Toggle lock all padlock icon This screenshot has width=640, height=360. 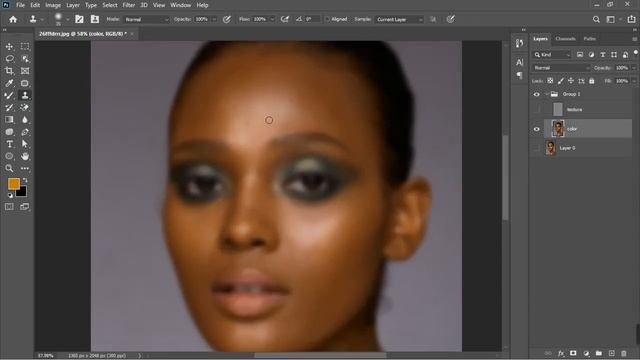[592, 81]
